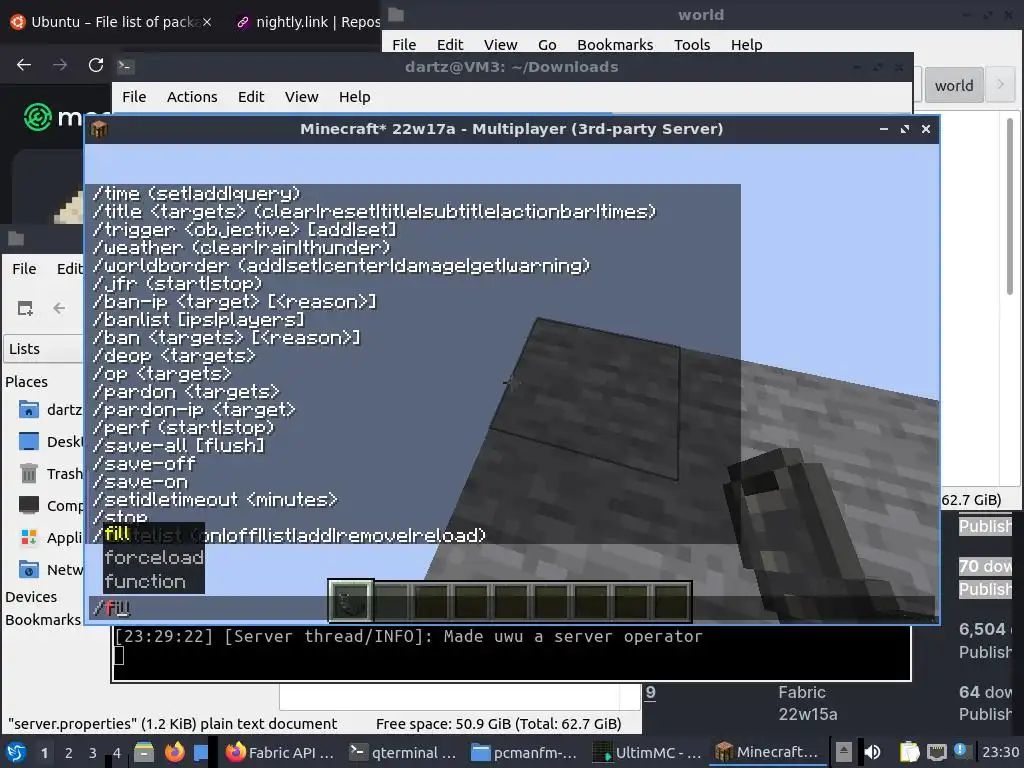Image resolution: width=1024 pixels, height=768 pixels.
Task: Close the Ubuntu File list browser tab
Action: (x=207, y=22)
